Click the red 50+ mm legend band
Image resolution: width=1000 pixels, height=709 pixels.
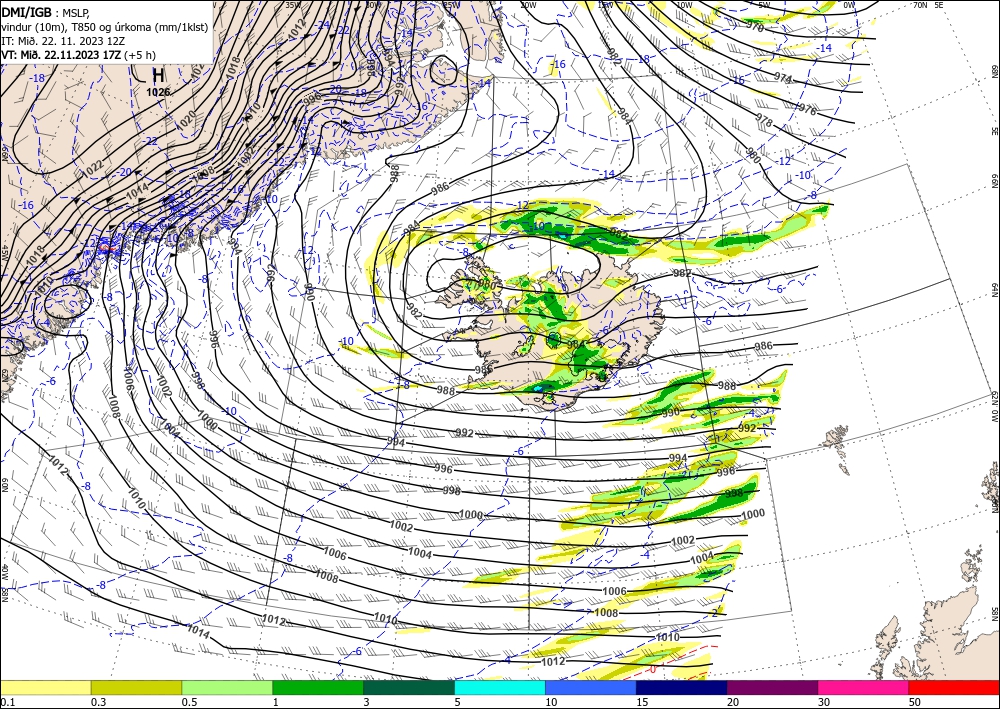pos(954,687)
